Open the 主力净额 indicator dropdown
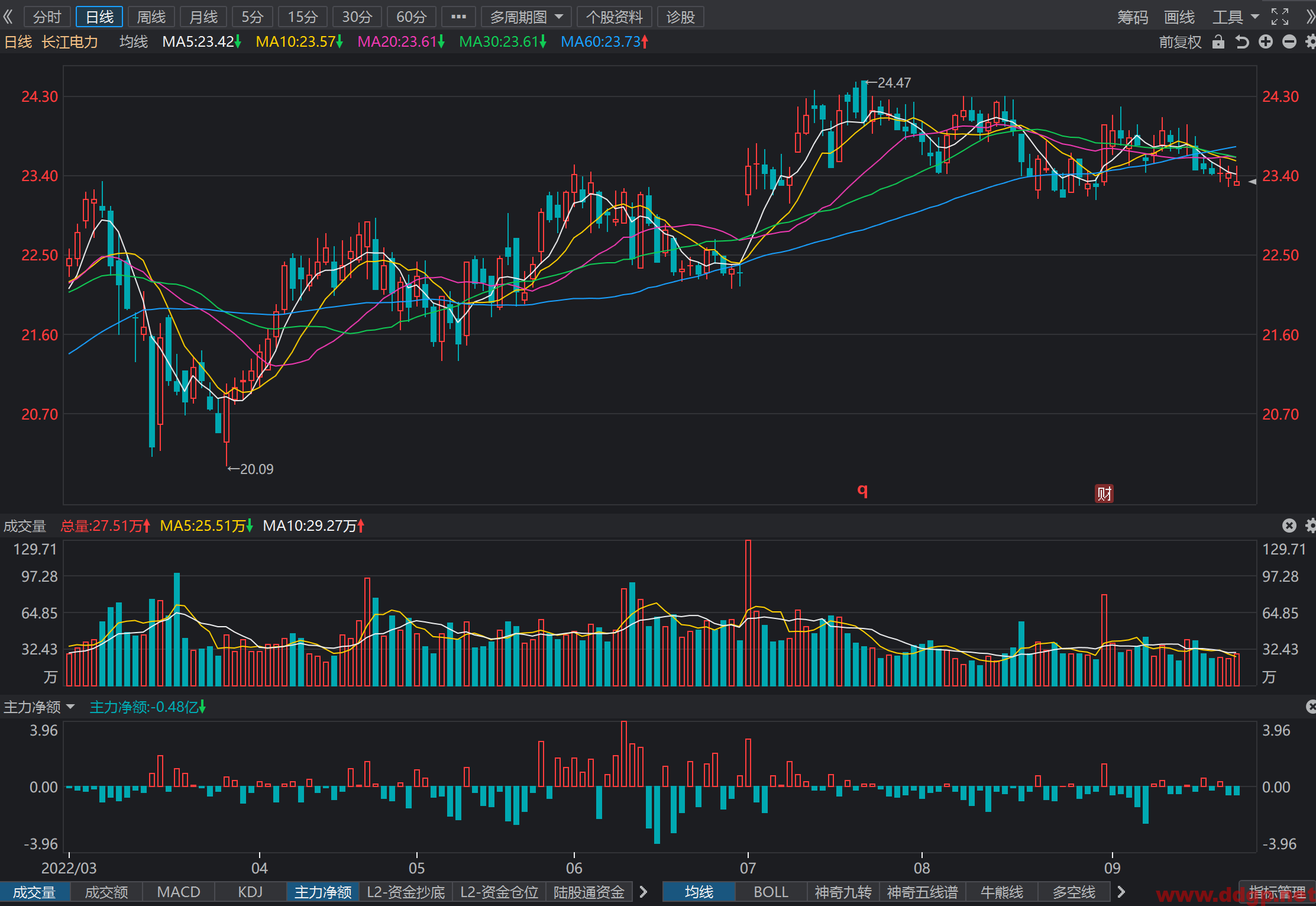This screenshot has width=1316, height=906. click(39, 707)
